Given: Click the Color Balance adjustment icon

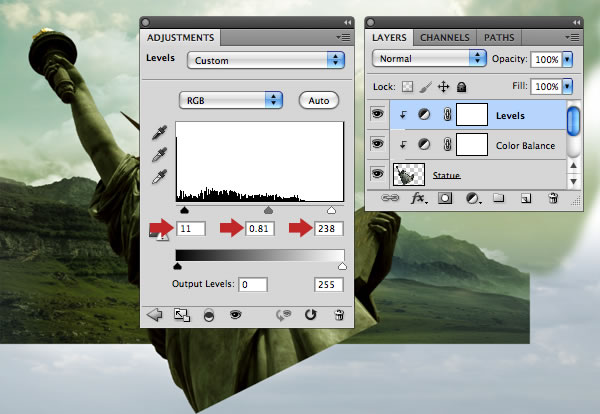Looking at the screenshot, I should 424,144.
